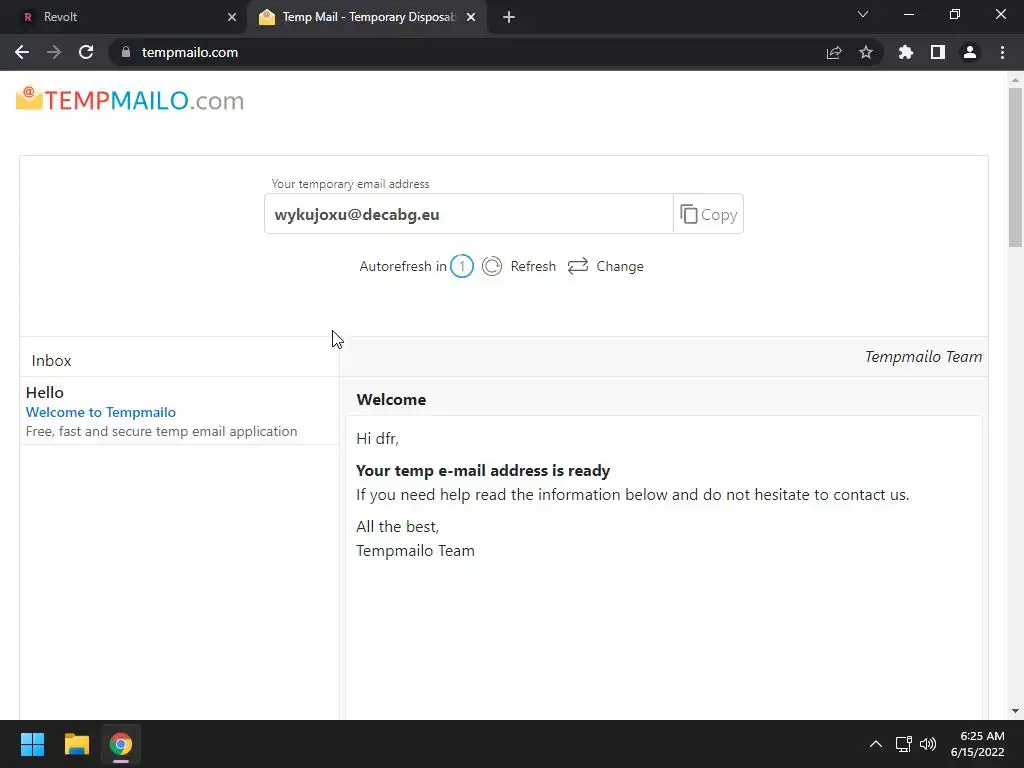The height and width of the screenshot is (768, 1024).
Task: Click 'Your temp e-mail address is ready' text
Action: 483,471
